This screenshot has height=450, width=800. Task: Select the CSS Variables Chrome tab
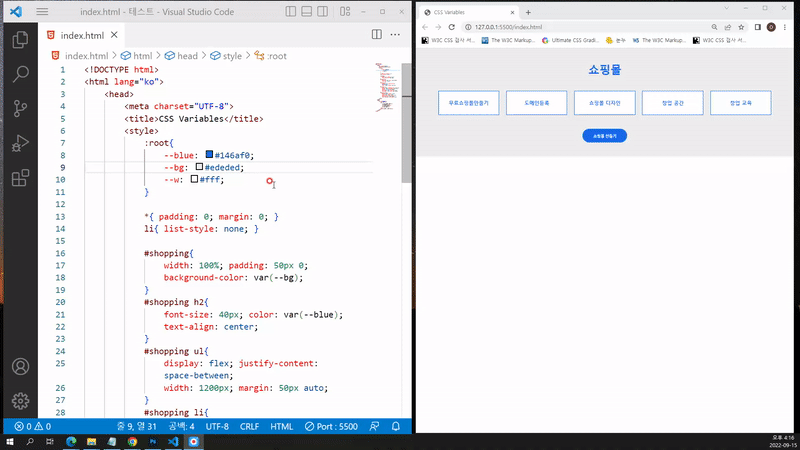click(469, 12)
